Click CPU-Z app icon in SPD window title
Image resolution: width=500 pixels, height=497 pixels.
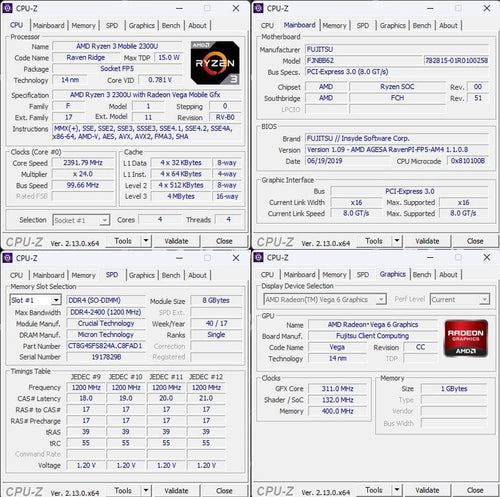pos(7,258)
